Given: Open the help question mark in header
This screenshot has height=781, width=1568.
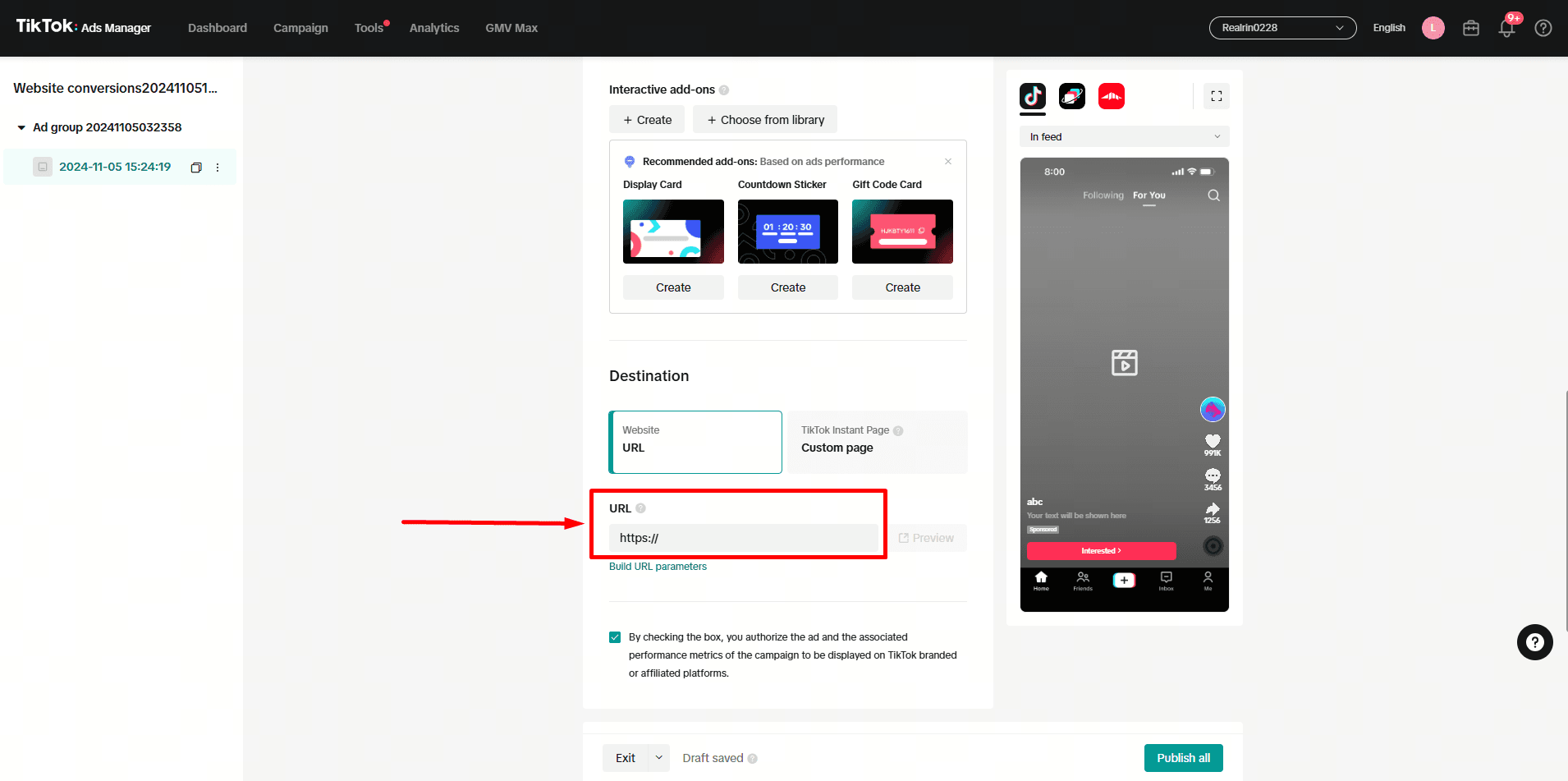Looking at the screenshot, I should [x=1543, y=28].
